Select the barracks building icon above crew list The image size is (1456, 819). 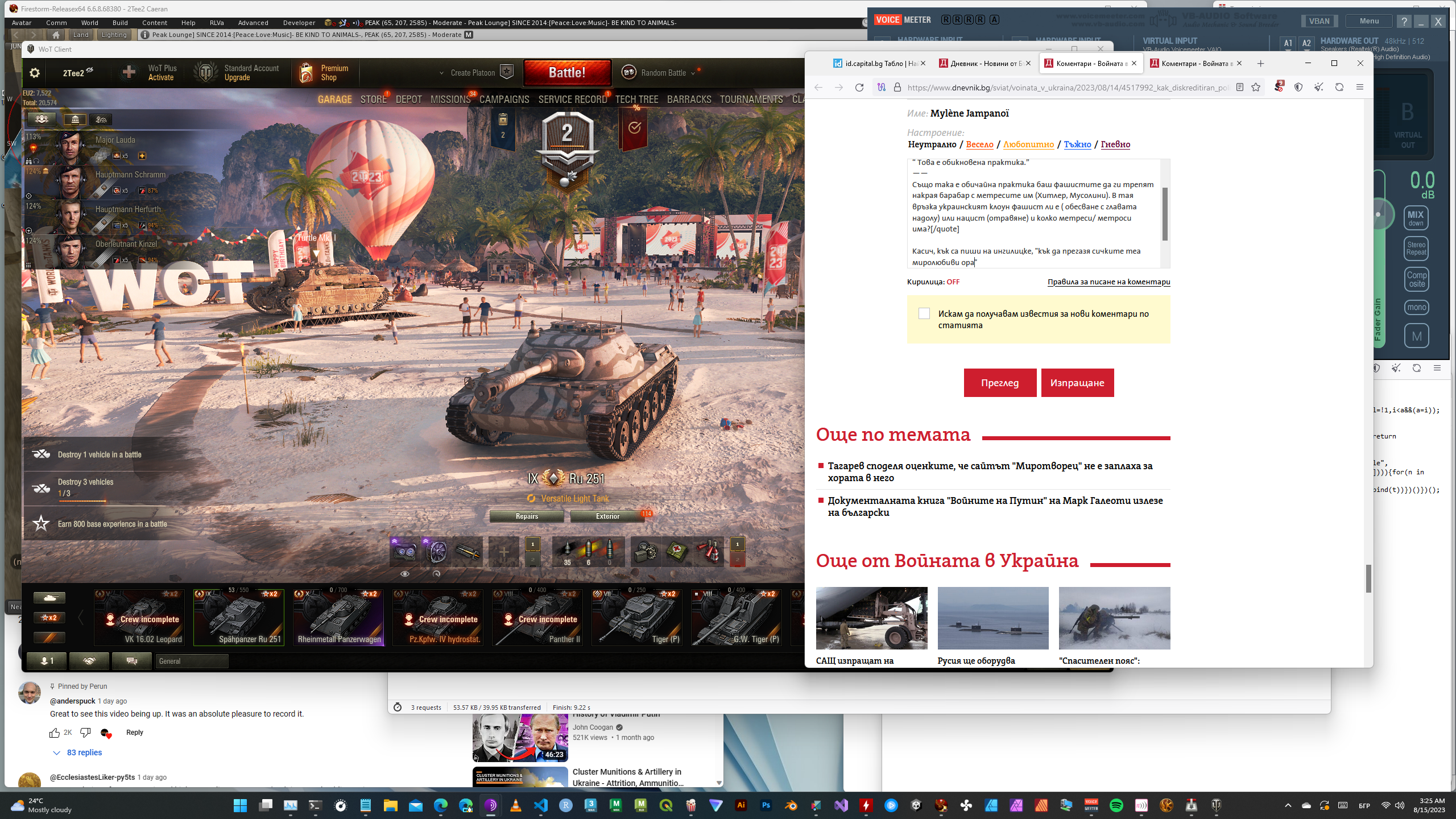click(x=75, y=119)
